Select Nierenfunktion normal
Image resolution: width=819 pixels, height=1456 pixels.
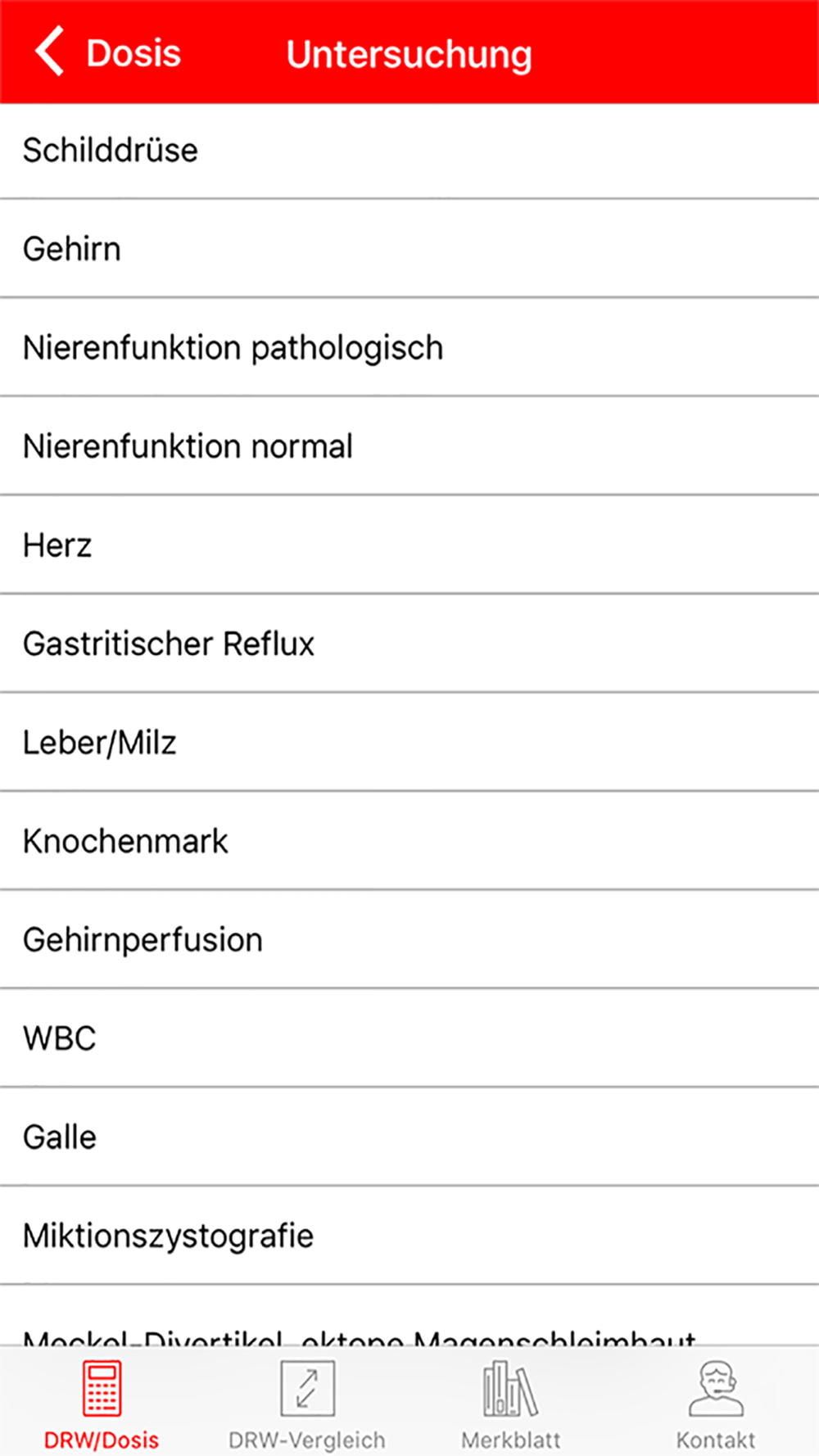tap(409, 446)
